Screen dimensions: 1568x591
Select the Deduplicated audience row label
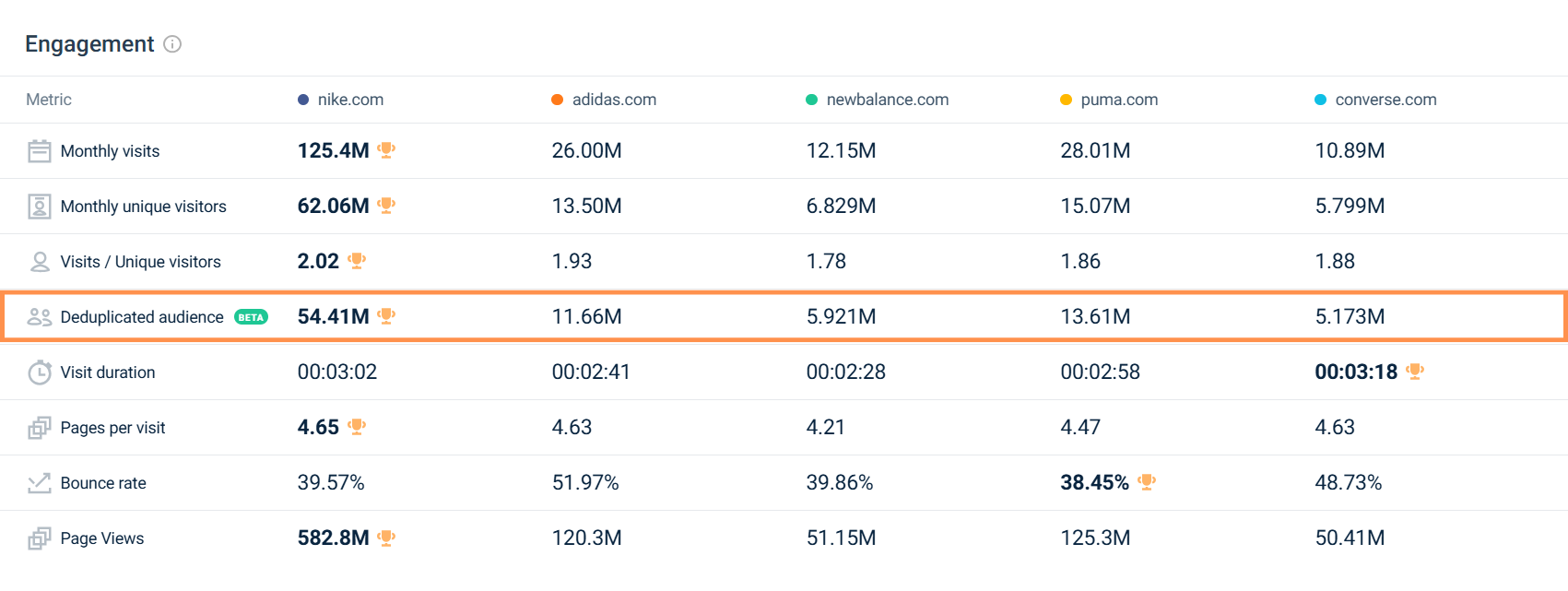[x=142, y=317]
